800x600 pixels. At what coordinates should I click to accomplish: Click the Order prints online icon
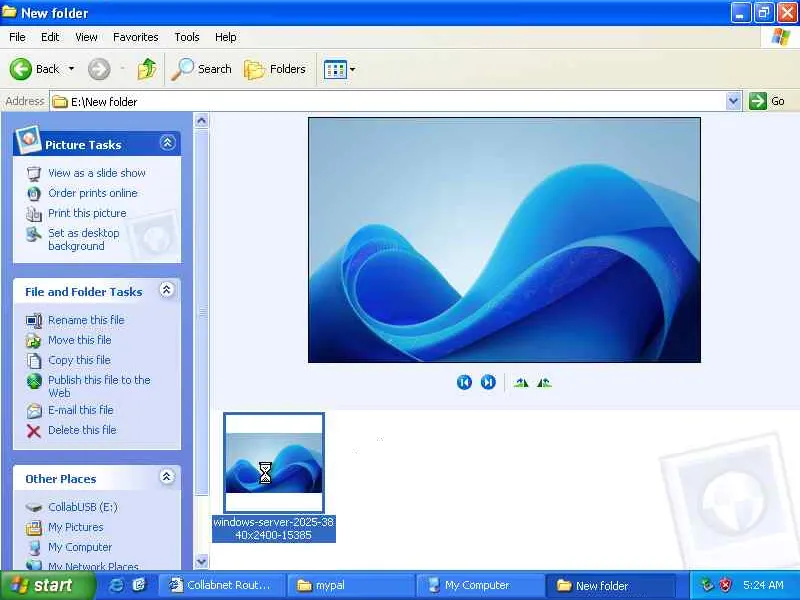34,193
